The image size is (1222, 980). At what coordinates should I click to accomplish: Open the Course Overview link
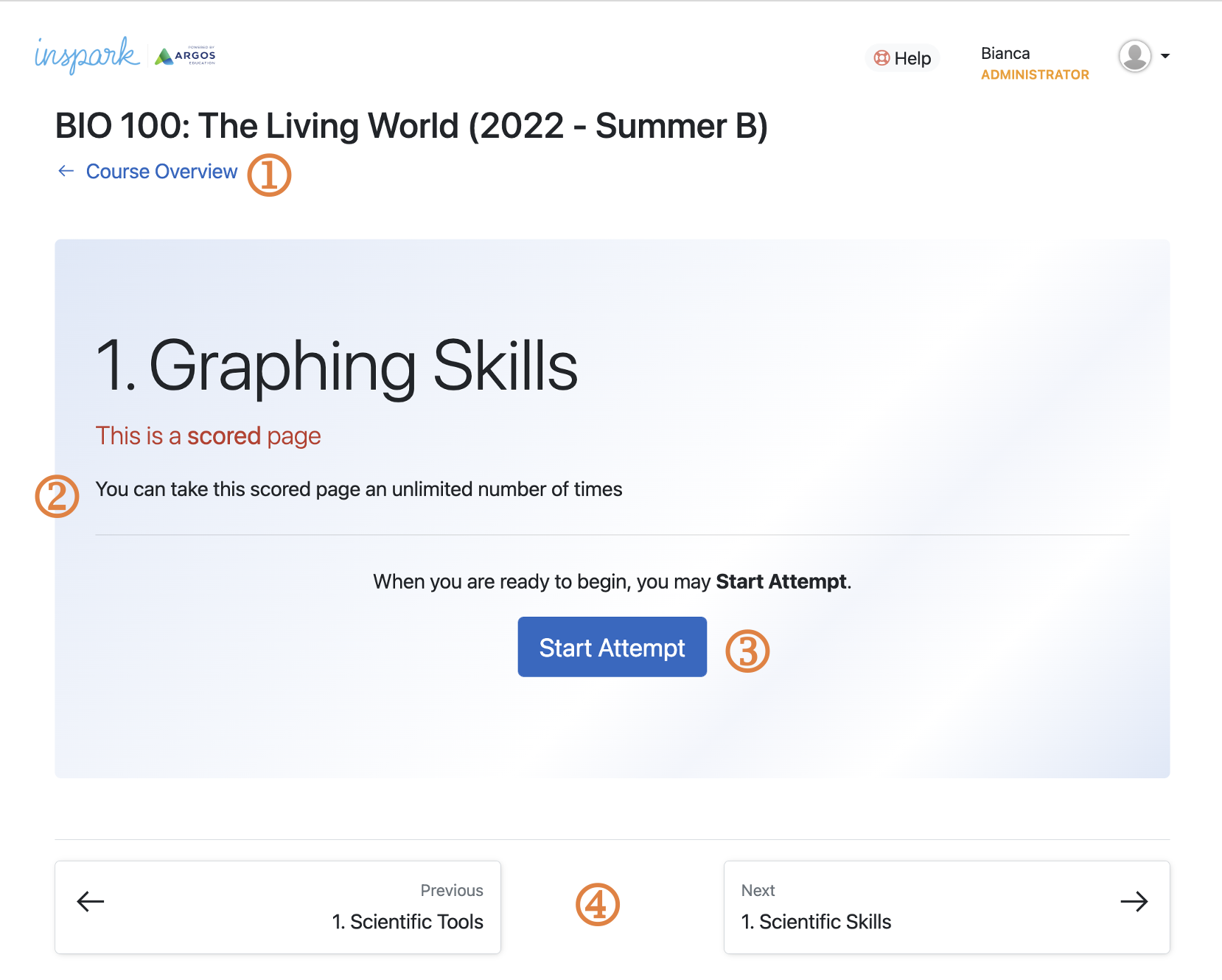point(161,171)
